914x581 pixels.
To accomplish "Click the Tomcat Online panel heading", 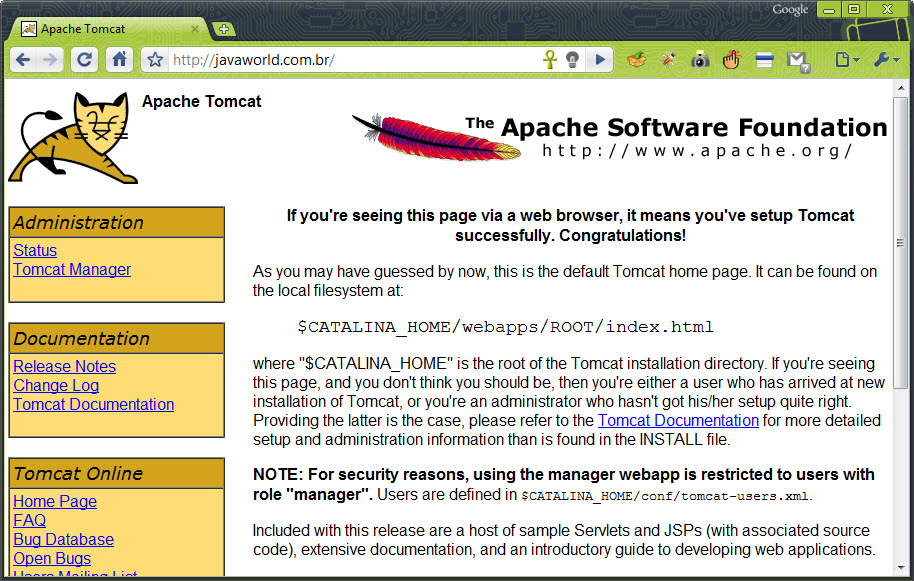I will coord(117,473).
